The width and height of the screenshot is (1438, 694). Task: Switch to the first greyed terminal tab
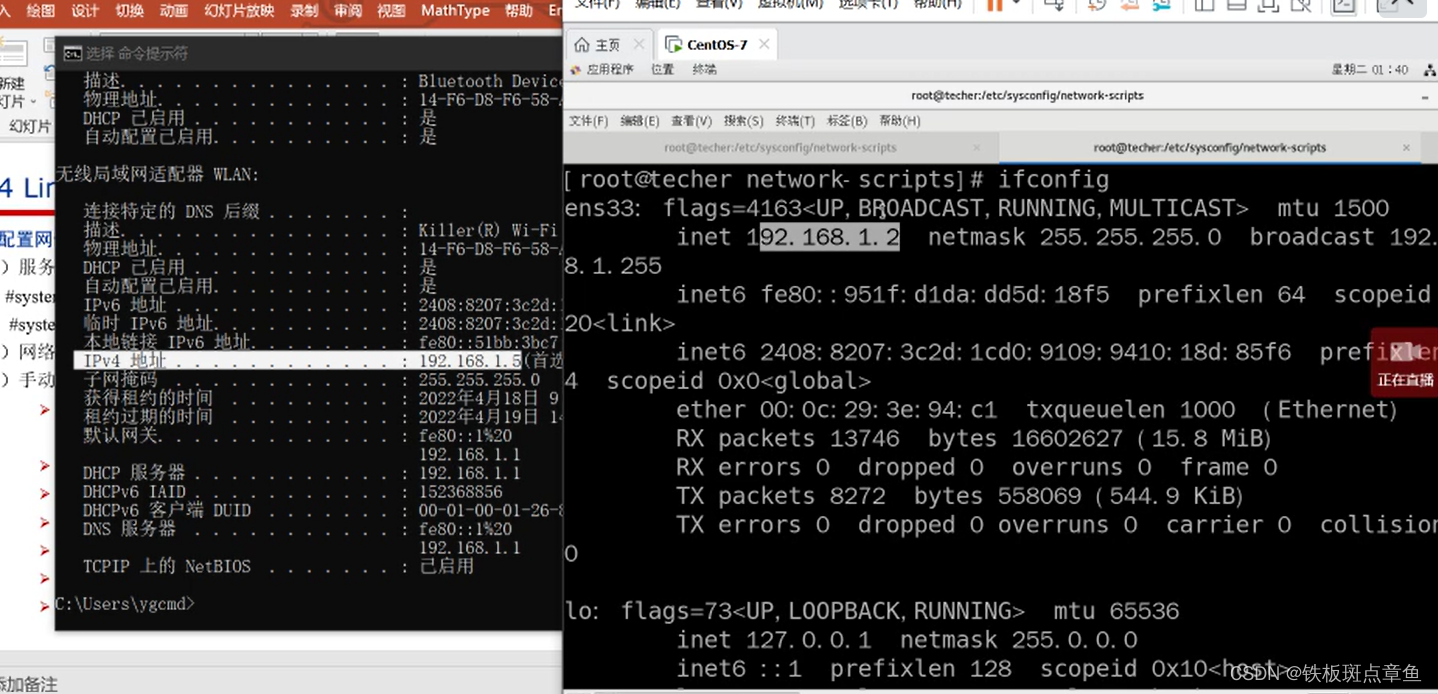point(780,147)
